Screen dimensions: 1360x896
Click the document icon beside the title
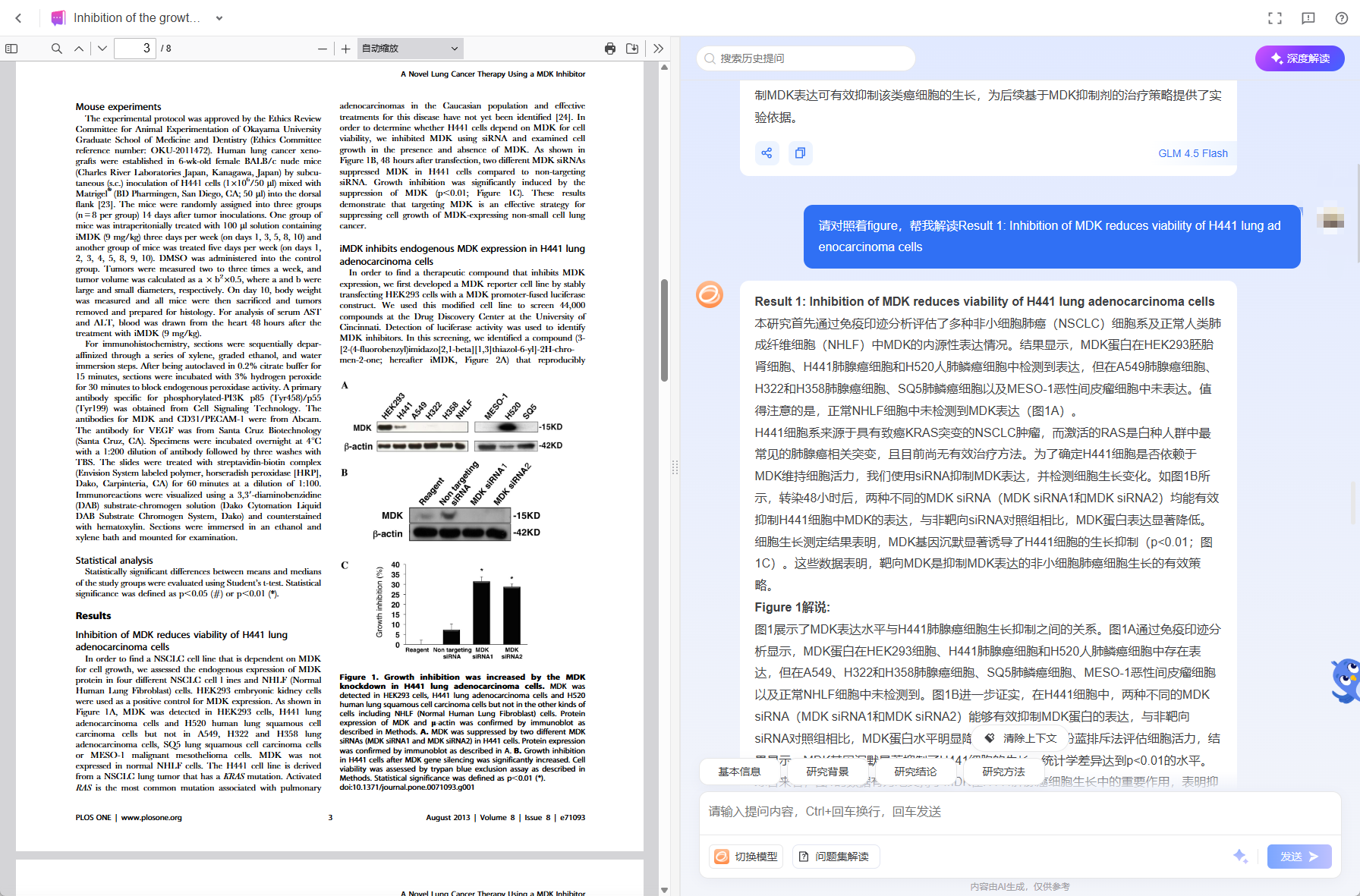[58, 18]
